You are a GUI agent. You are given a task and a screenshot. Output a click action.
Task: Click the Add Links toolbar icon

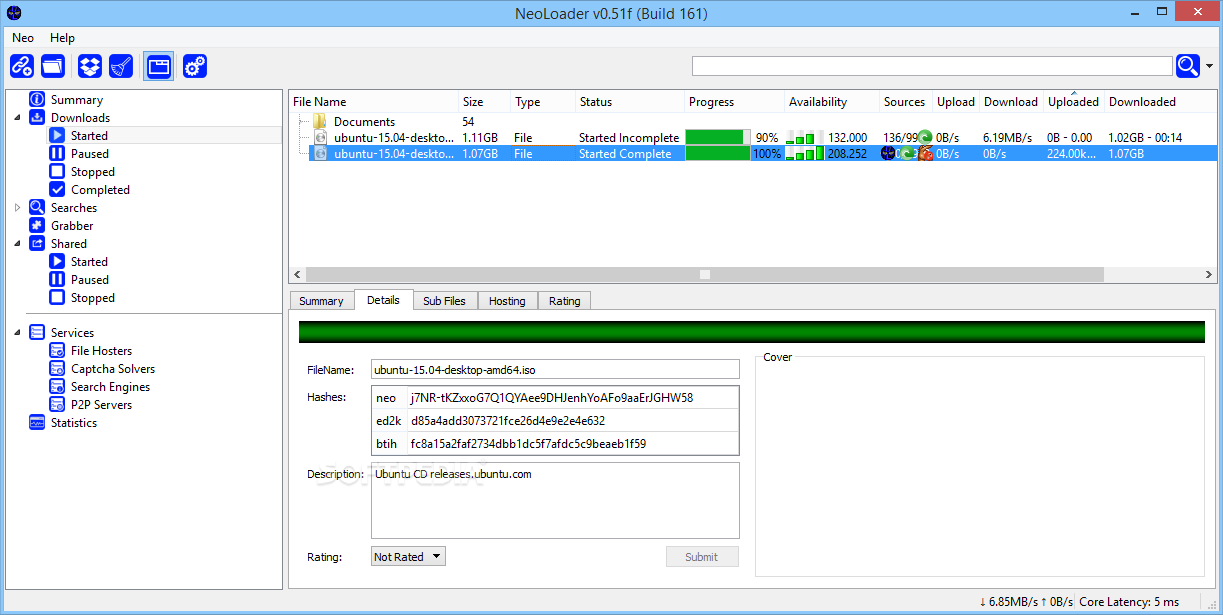tap(22, 66)
